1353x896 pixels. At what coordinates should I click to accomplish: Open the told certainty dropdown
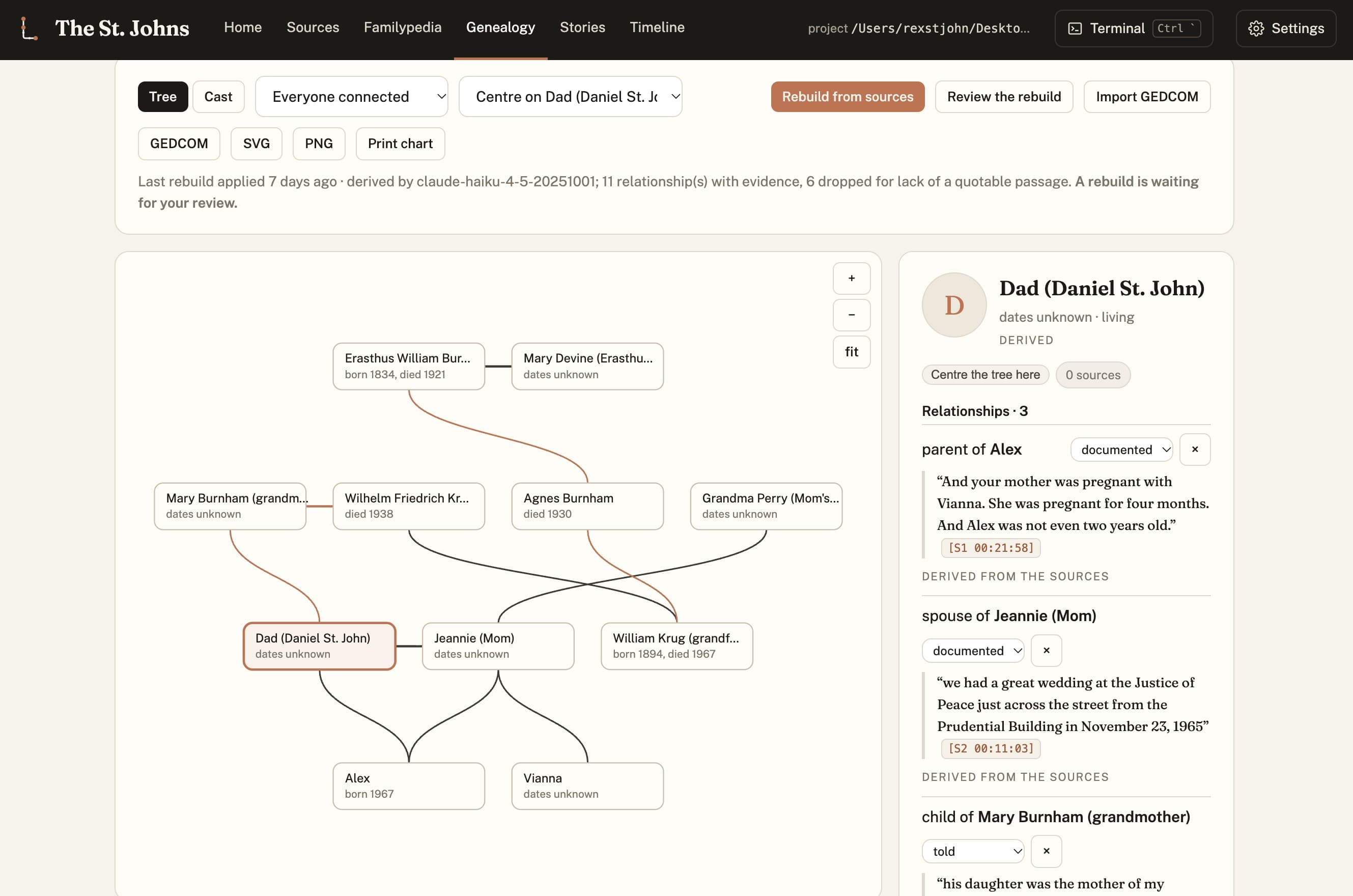[973, 851]
